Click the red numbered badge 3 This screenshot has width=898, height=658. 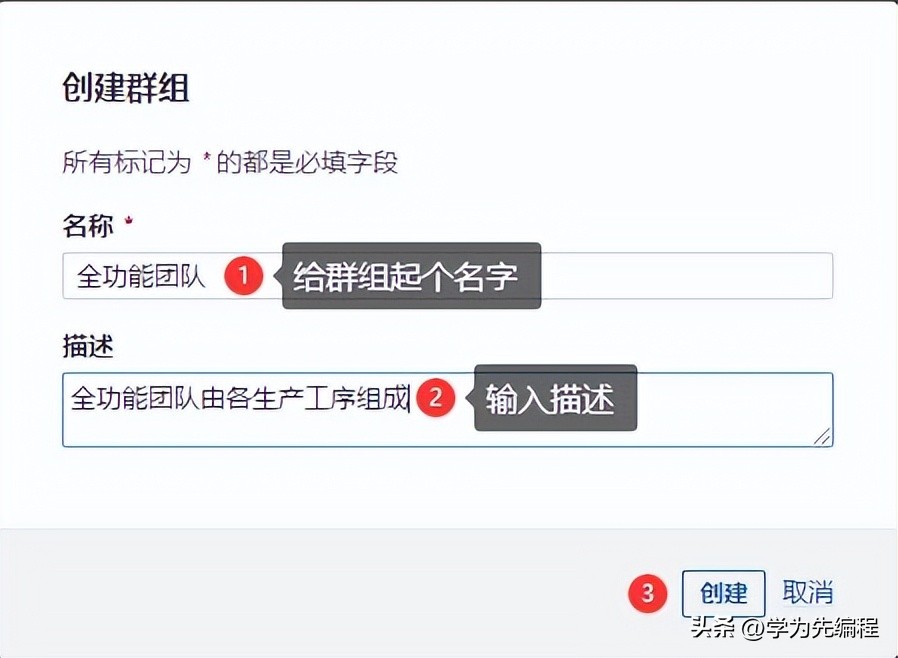click(646, 593)
